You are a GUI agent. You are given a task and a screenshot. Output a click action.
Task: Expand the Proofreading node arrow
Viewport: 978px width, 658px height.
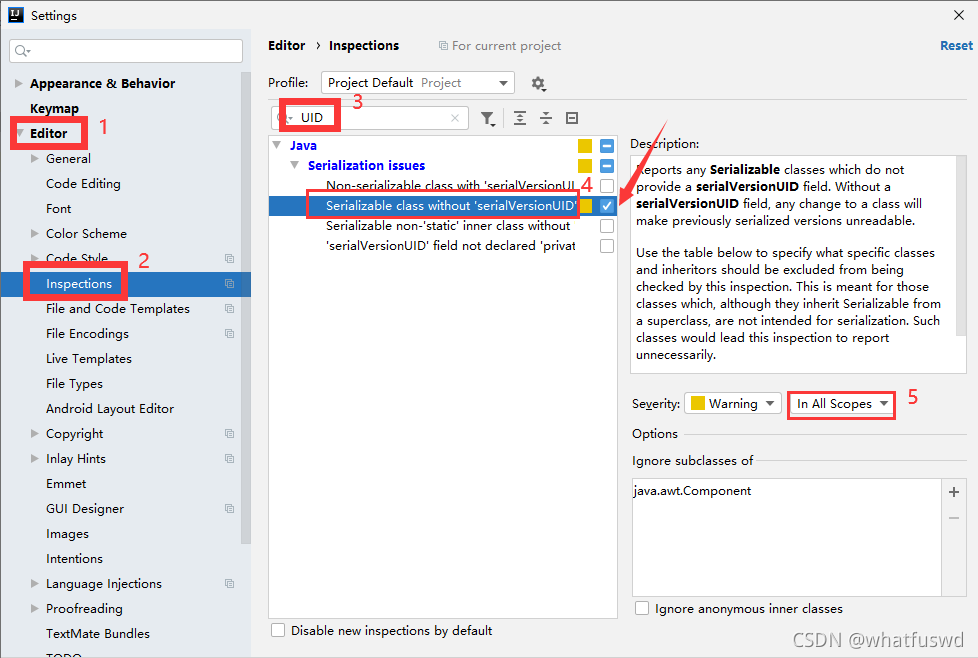click(35, 609)
